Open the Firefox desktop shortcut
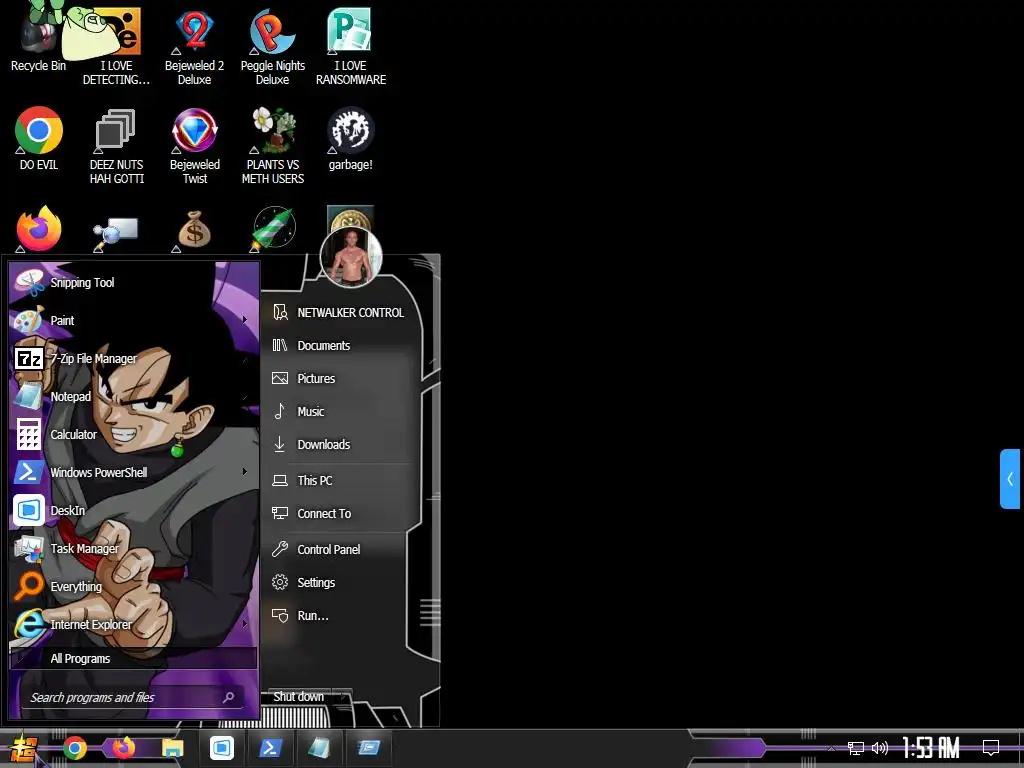The height and width of the screenshot is (768, 1024). [39, 229]
